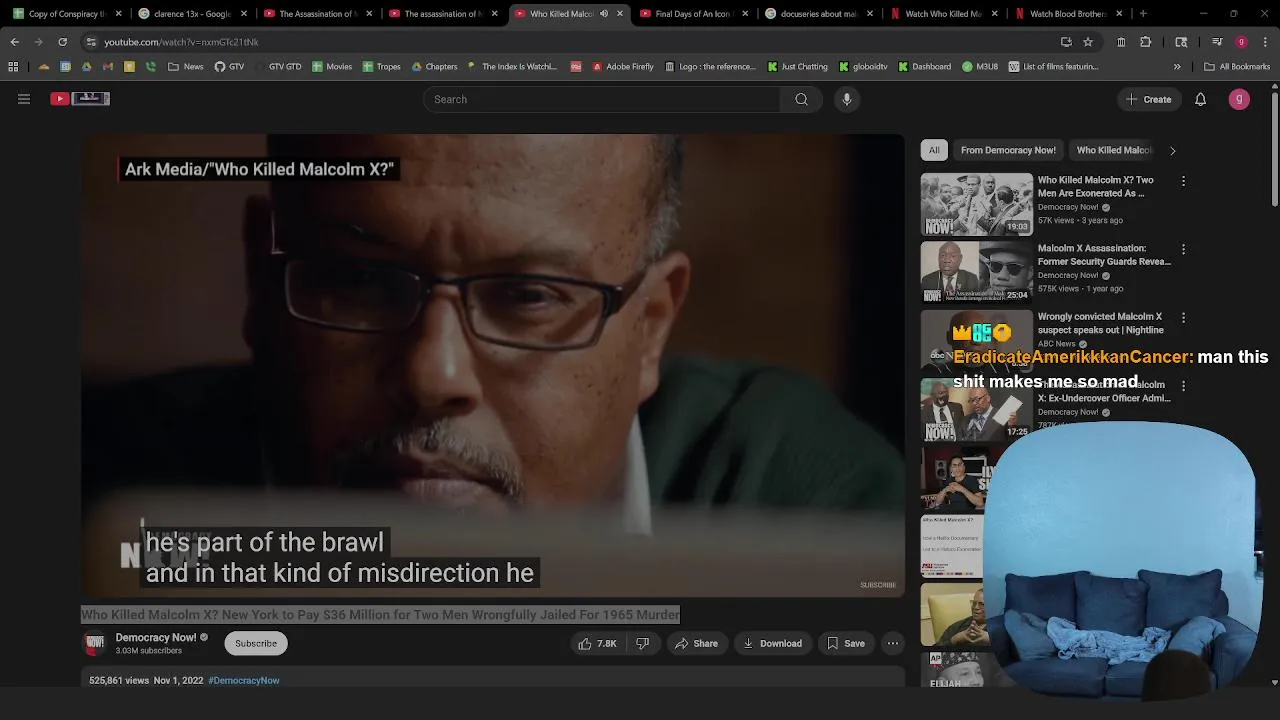The image size is (1280, 720).
Task: Open more actions for this video
Action: [x=893, y=643]
